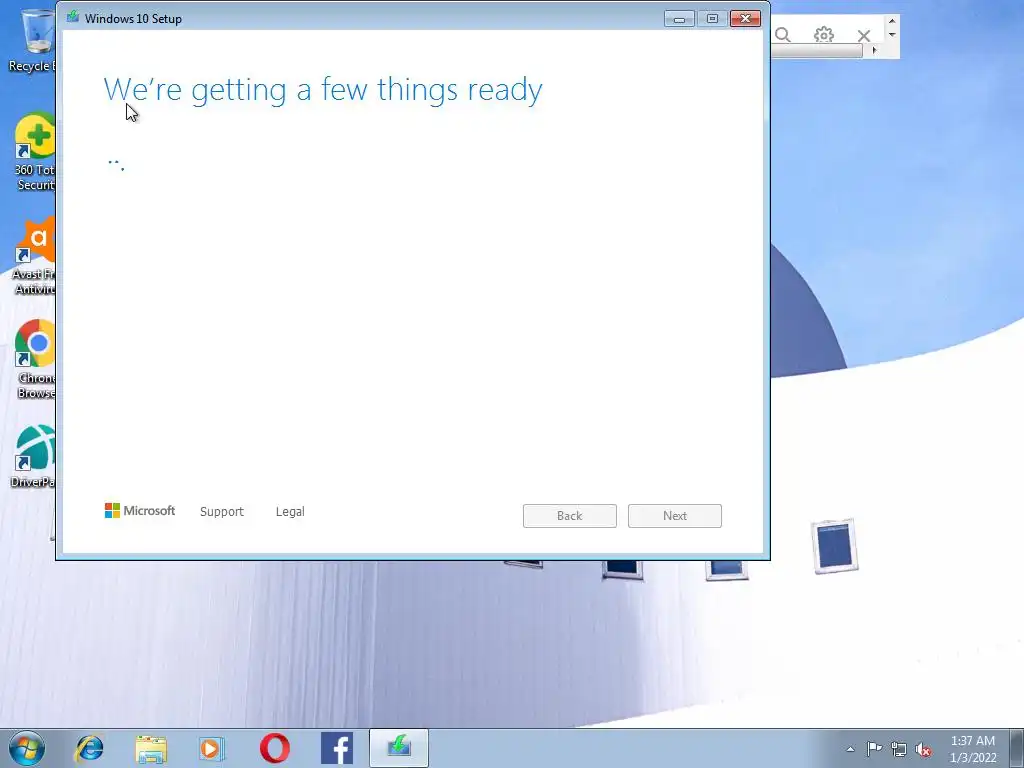Viewport: 1024px width, 768px height.
Task: Click the Microsoft logo in setup footer
Action: 140,511
